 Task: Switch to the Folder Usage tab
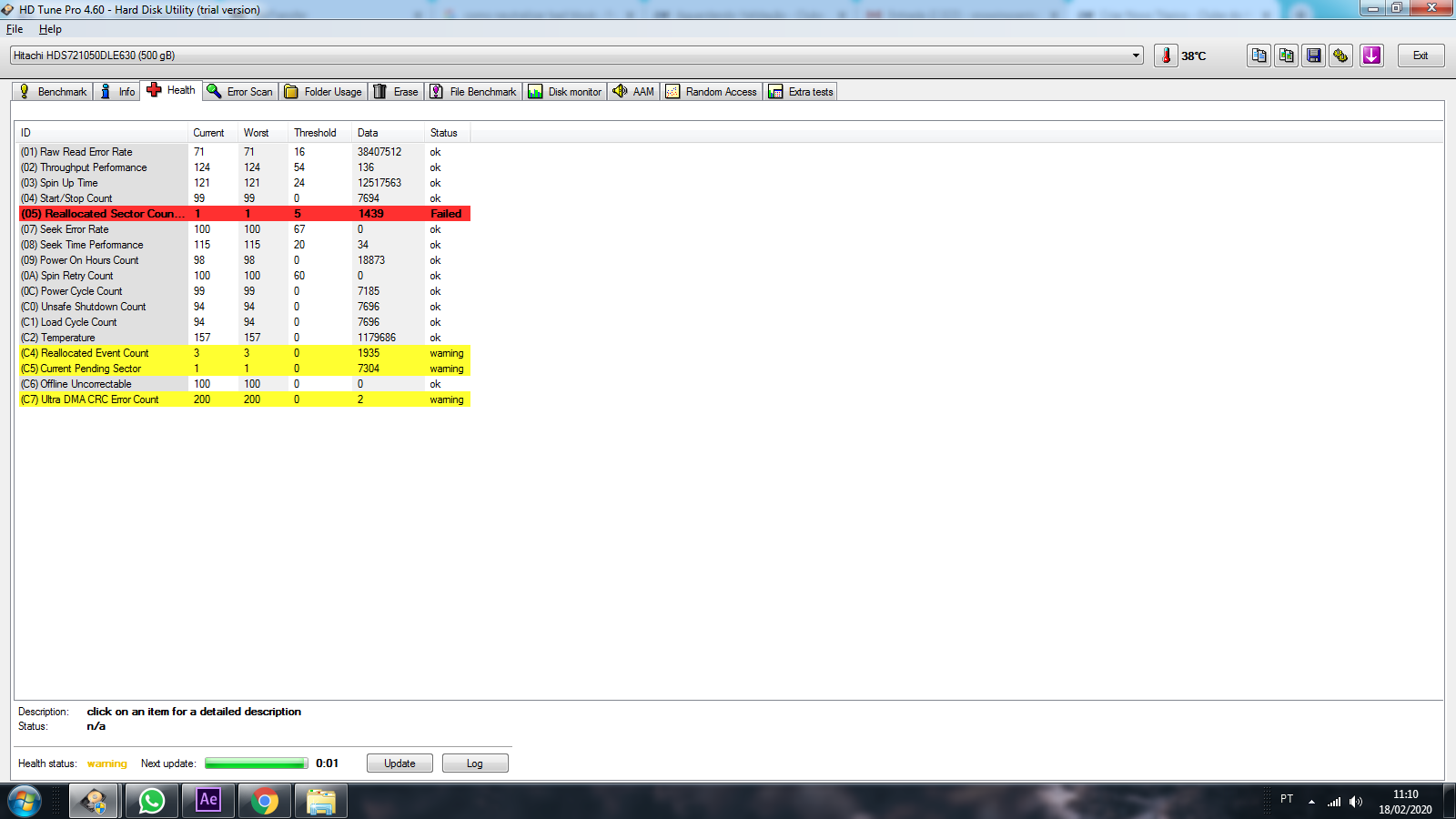(x=323, y=92)
